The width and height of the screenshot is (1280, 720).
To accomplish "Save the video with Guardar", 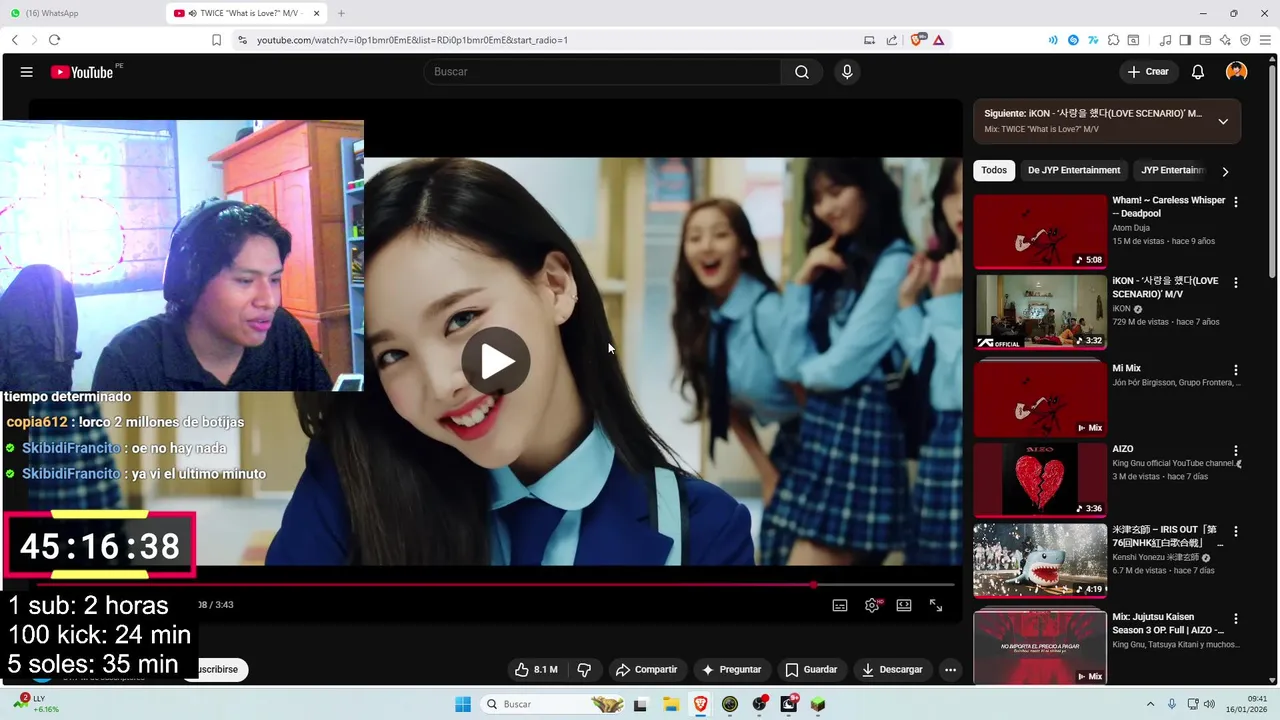I will (812, 670).
